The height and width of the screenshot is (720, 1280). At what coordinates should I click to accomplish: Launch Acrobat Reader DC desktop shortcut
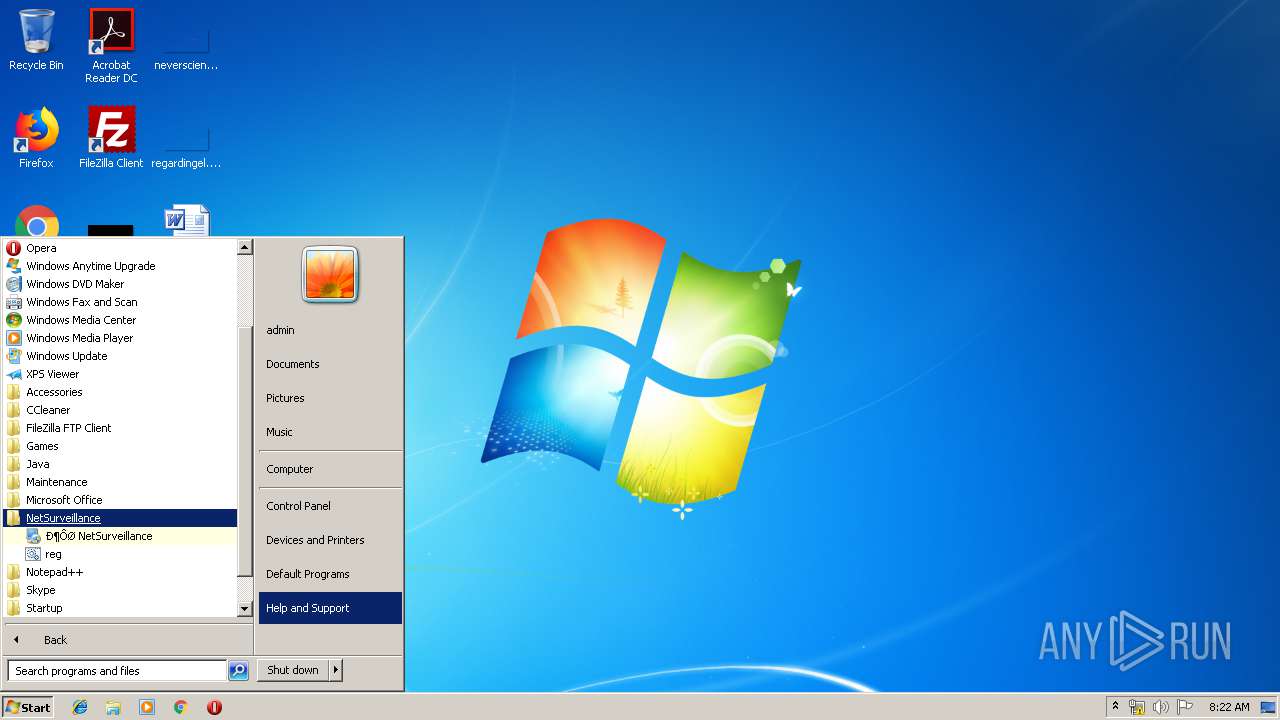(x=111, y=46)
